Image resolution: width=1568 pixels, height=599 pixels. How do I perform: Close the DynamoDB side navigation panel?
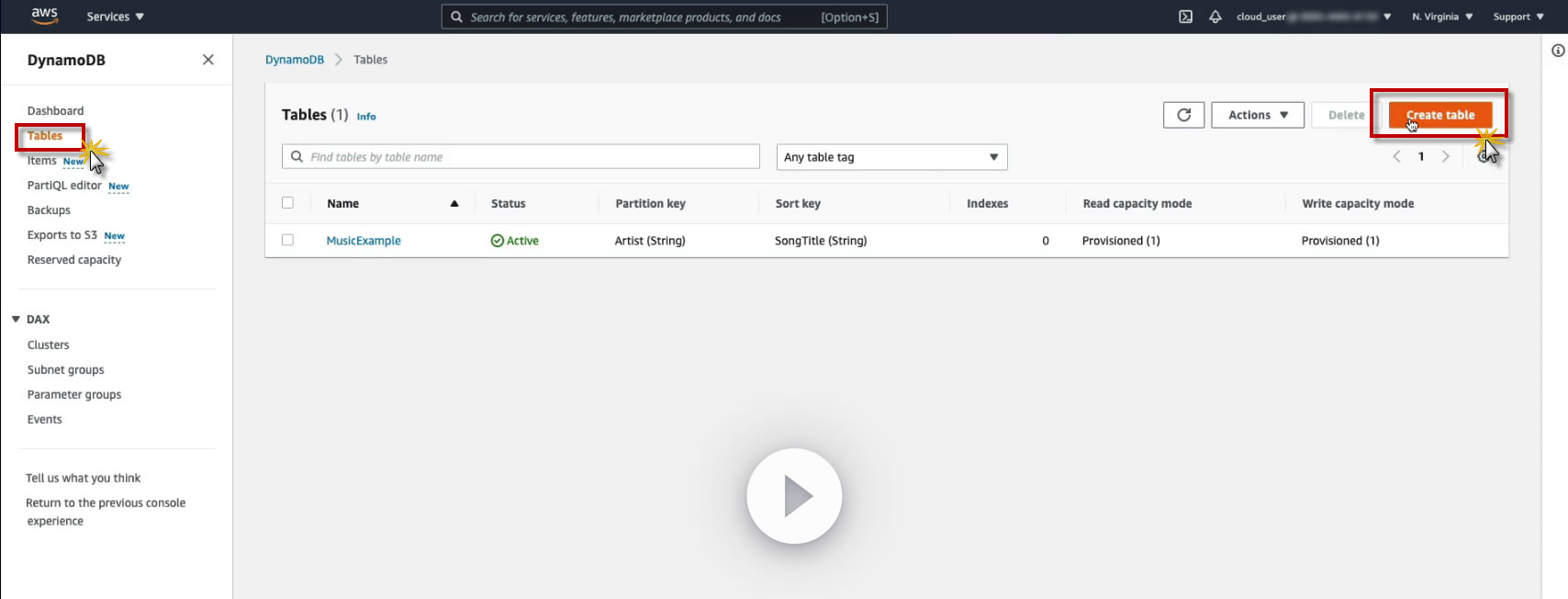(208, 60)
